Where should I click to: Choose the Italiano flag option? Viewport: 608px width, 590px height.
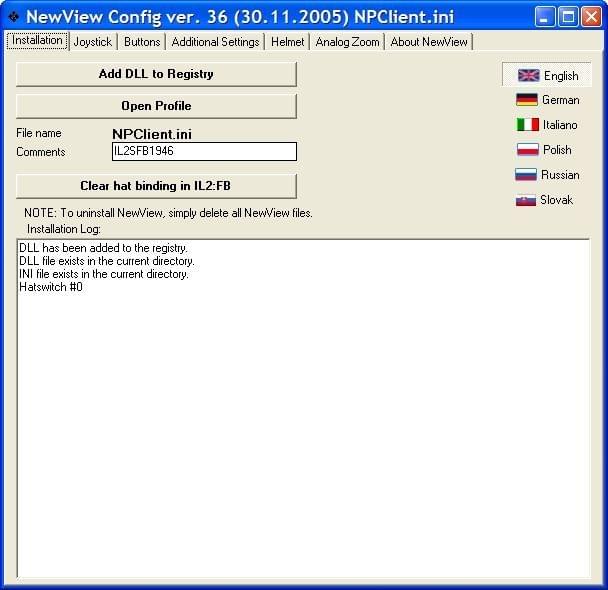(527, 125)
